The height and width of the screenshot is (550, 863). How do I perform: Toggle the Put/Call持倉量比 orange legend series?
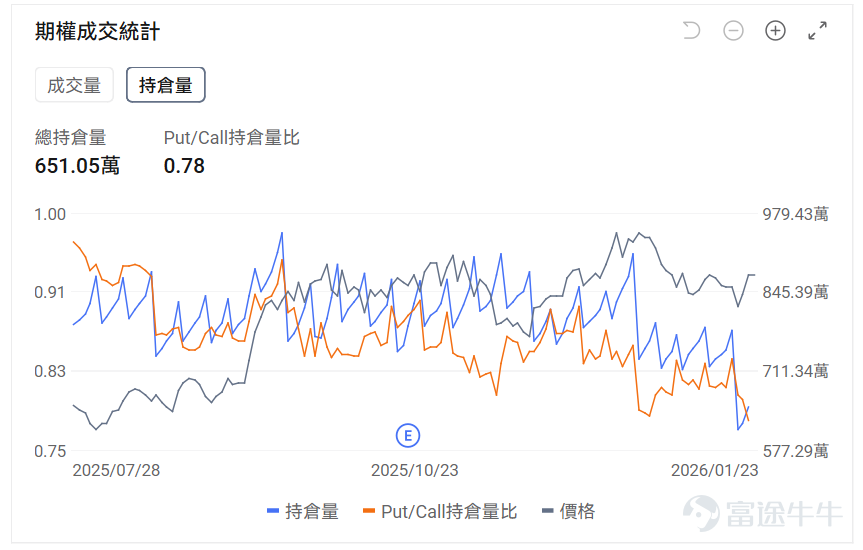pos(440,511)
